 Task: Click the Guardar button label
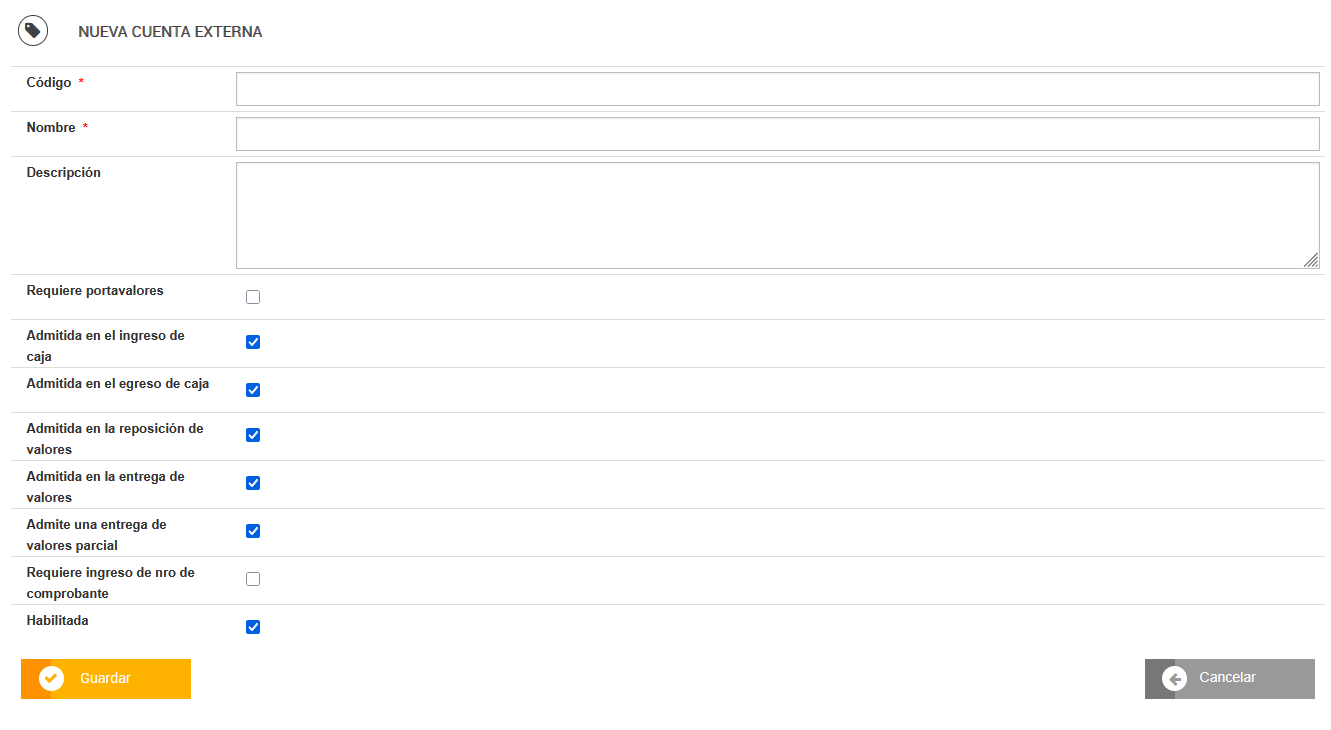coord(105,678)
